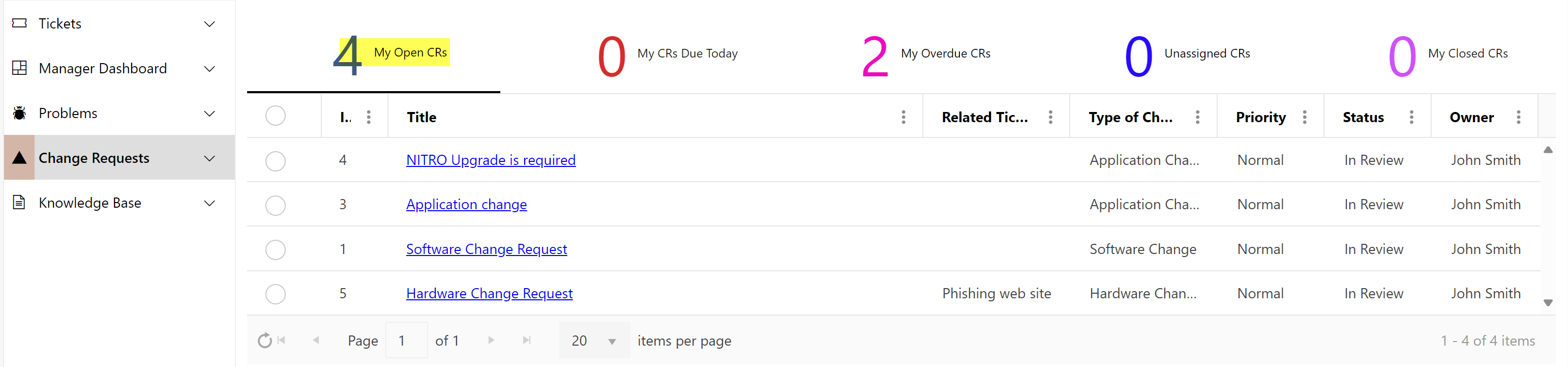Open the Title column options menu
The height and width of the screenshot is (367, 1568).
[x=903, y=117]
